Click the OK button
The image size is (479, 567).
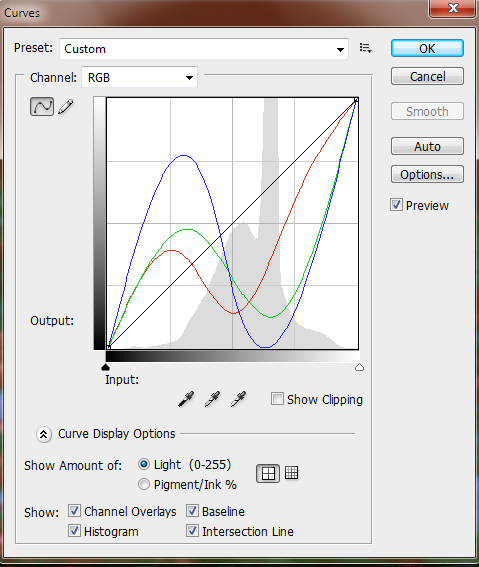(x=427, y=48)
